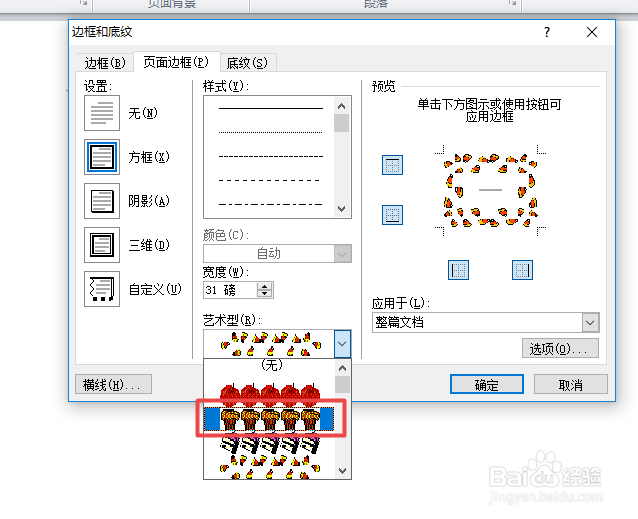638x519 pixels.
Task: Cancel with the 取消 button
Action: [570, 384]
